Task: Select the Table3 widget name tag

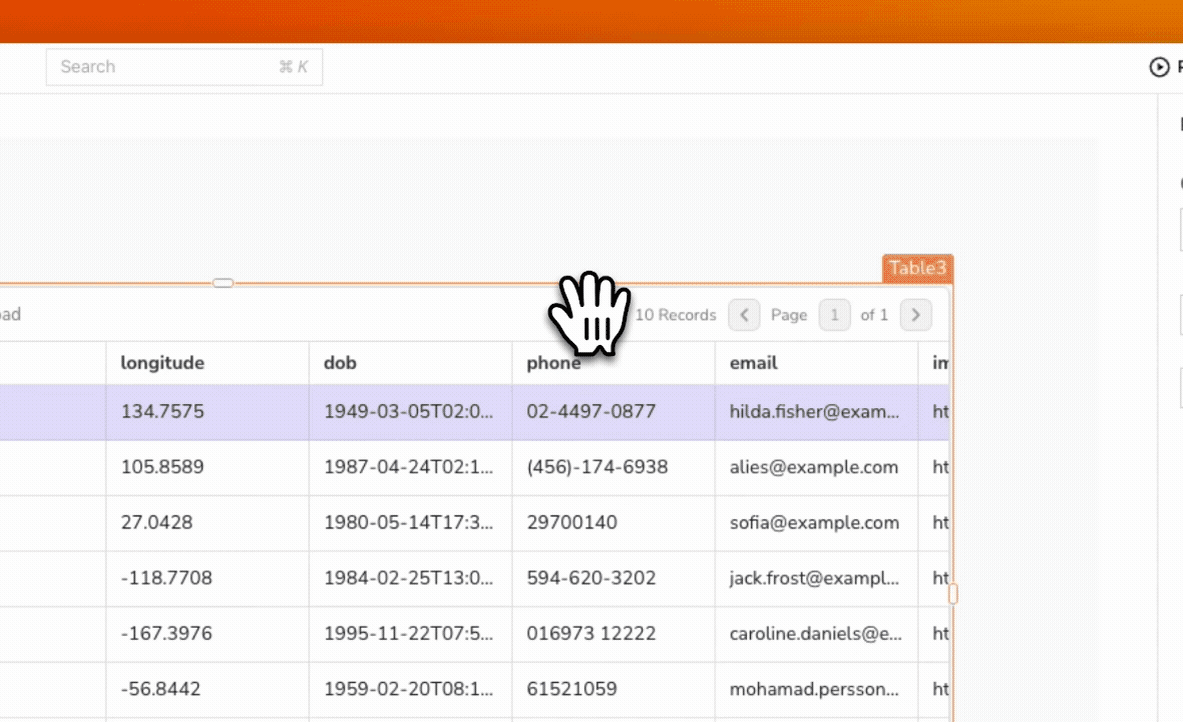Action: 917,268
